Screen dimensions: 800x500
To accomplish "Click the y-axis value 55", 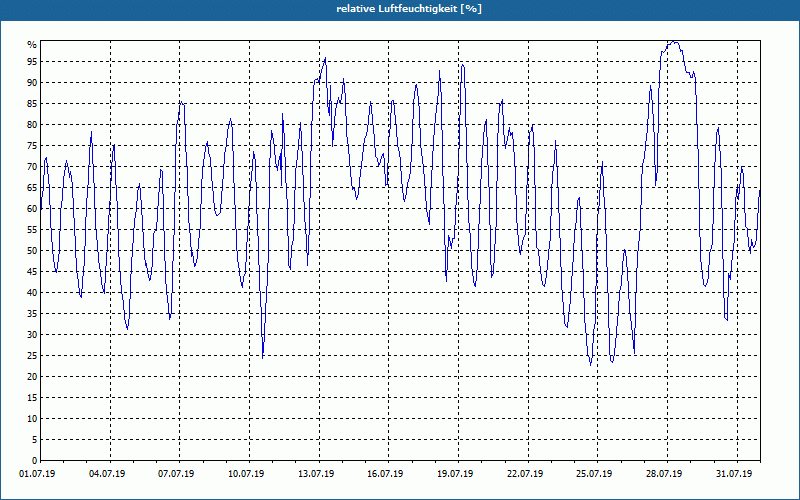I will [32, 230].
